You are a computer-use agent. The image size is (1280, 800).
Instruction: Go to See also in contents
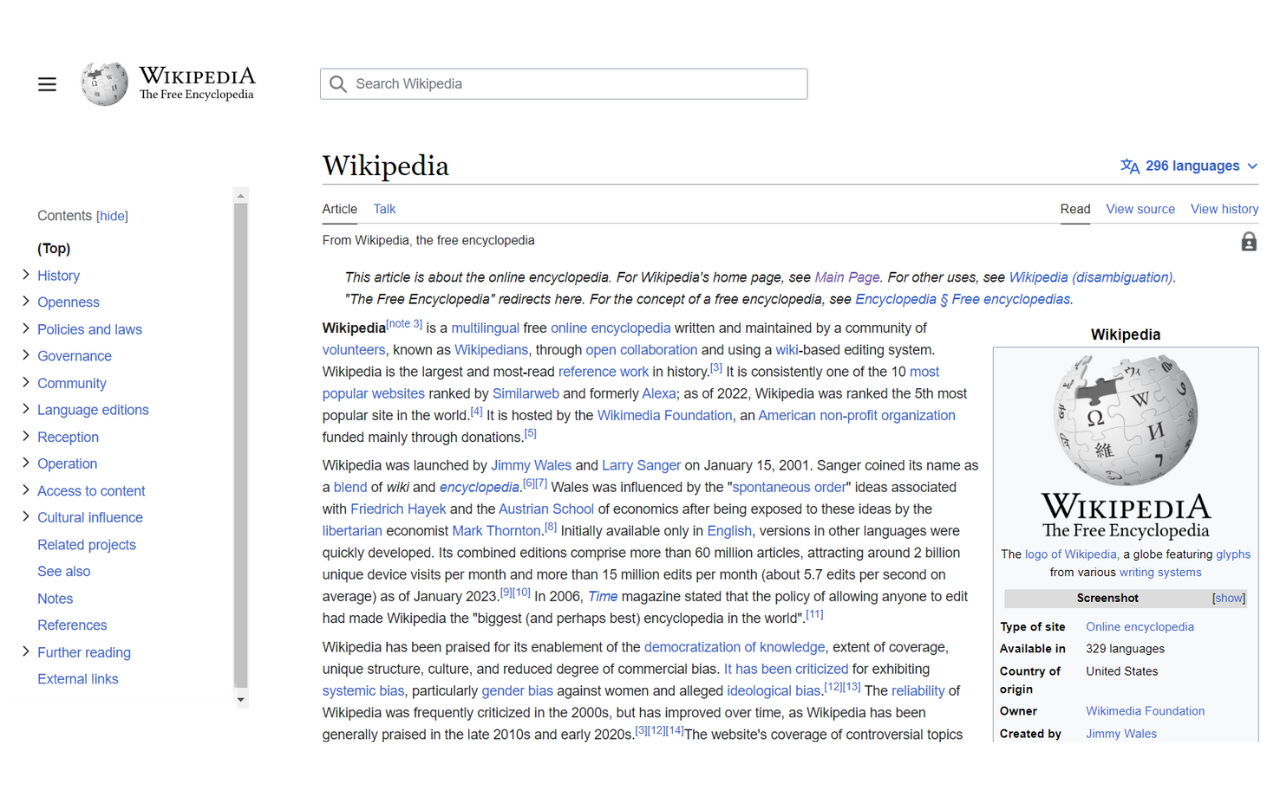(64, 571)
